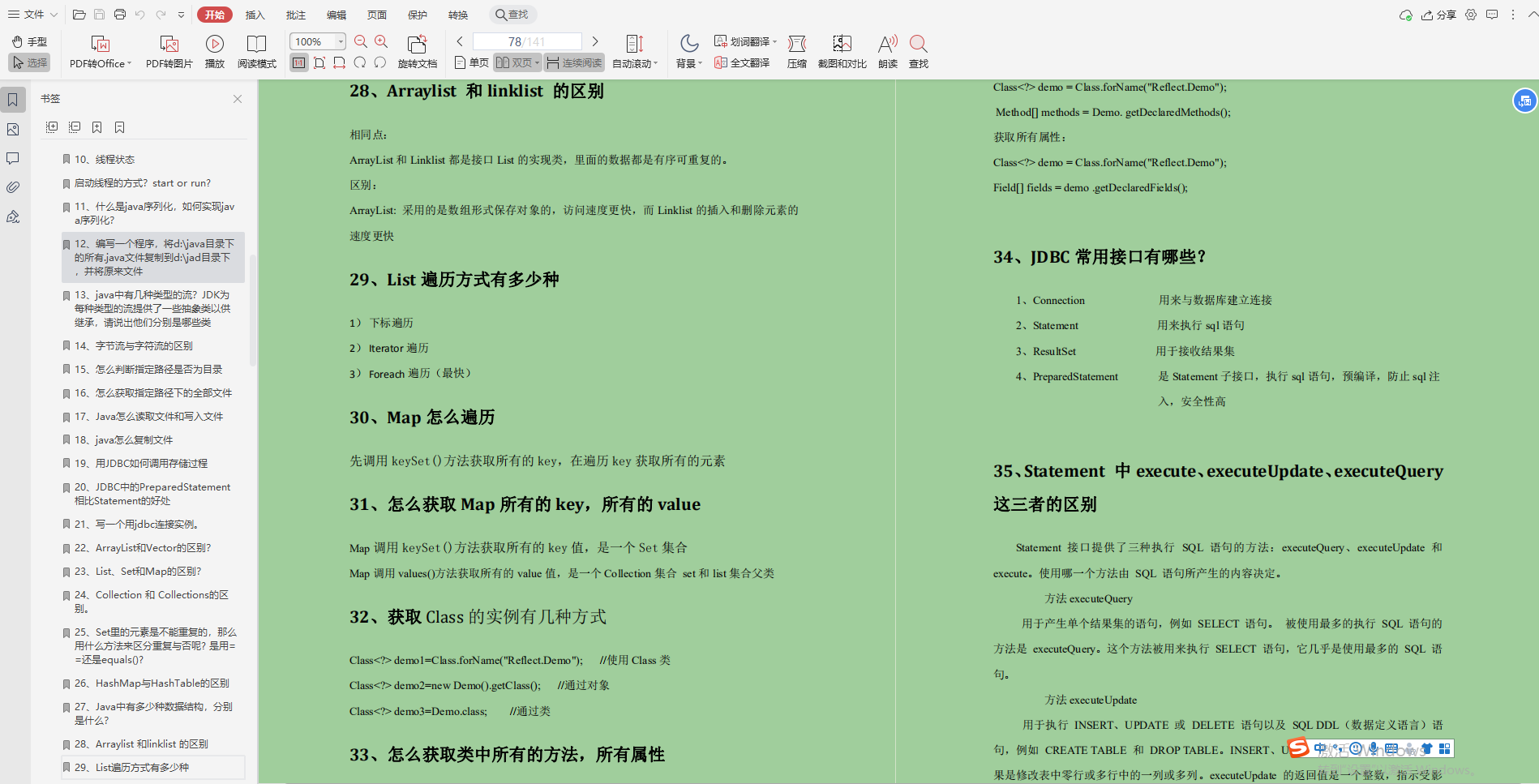Open the PDF转Office converter
1539x784 pixels.
tap(100, 53)
